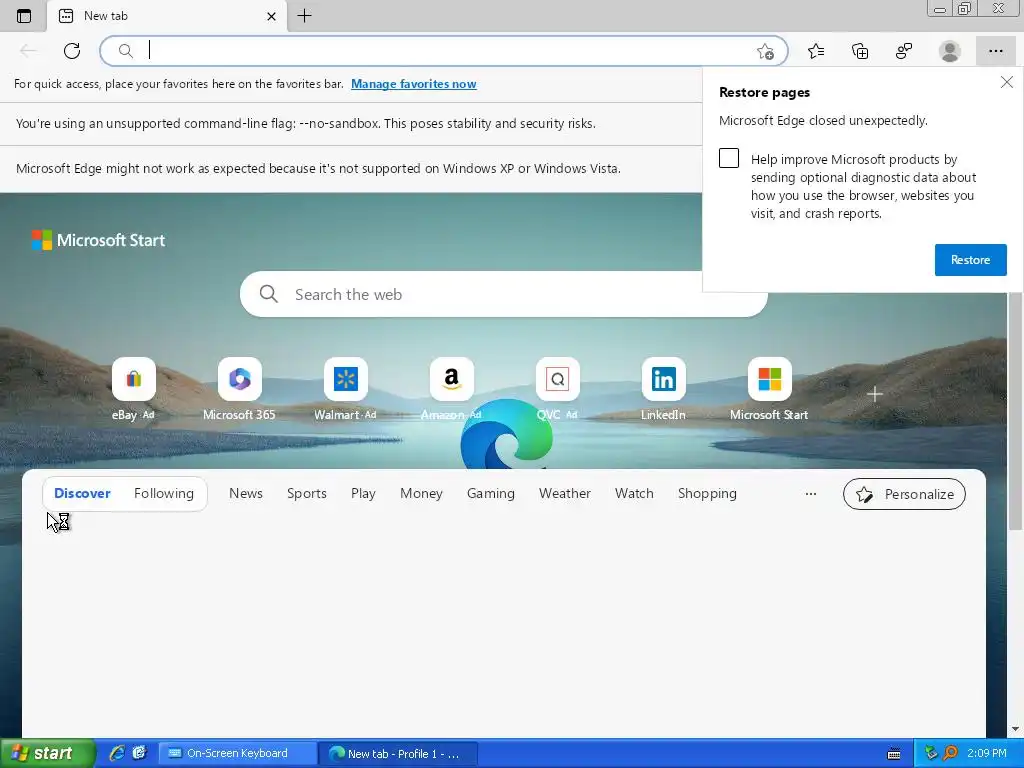Image resolution: width=1024 pixels, height=768 pixels.
Task: Open the eBay quick link tile
Action: pyautogui.click(x=133, y=389)
